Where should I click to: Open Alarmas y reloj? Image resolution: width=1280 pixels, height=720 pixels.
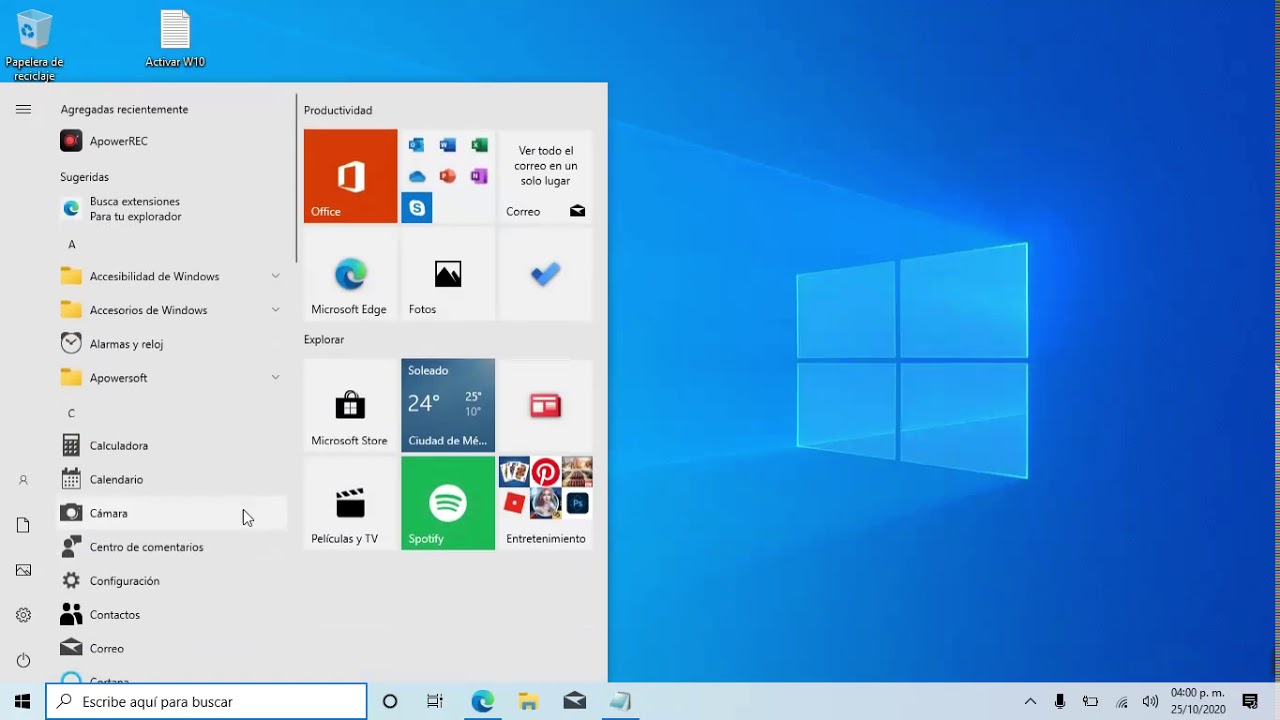point(172,344)
